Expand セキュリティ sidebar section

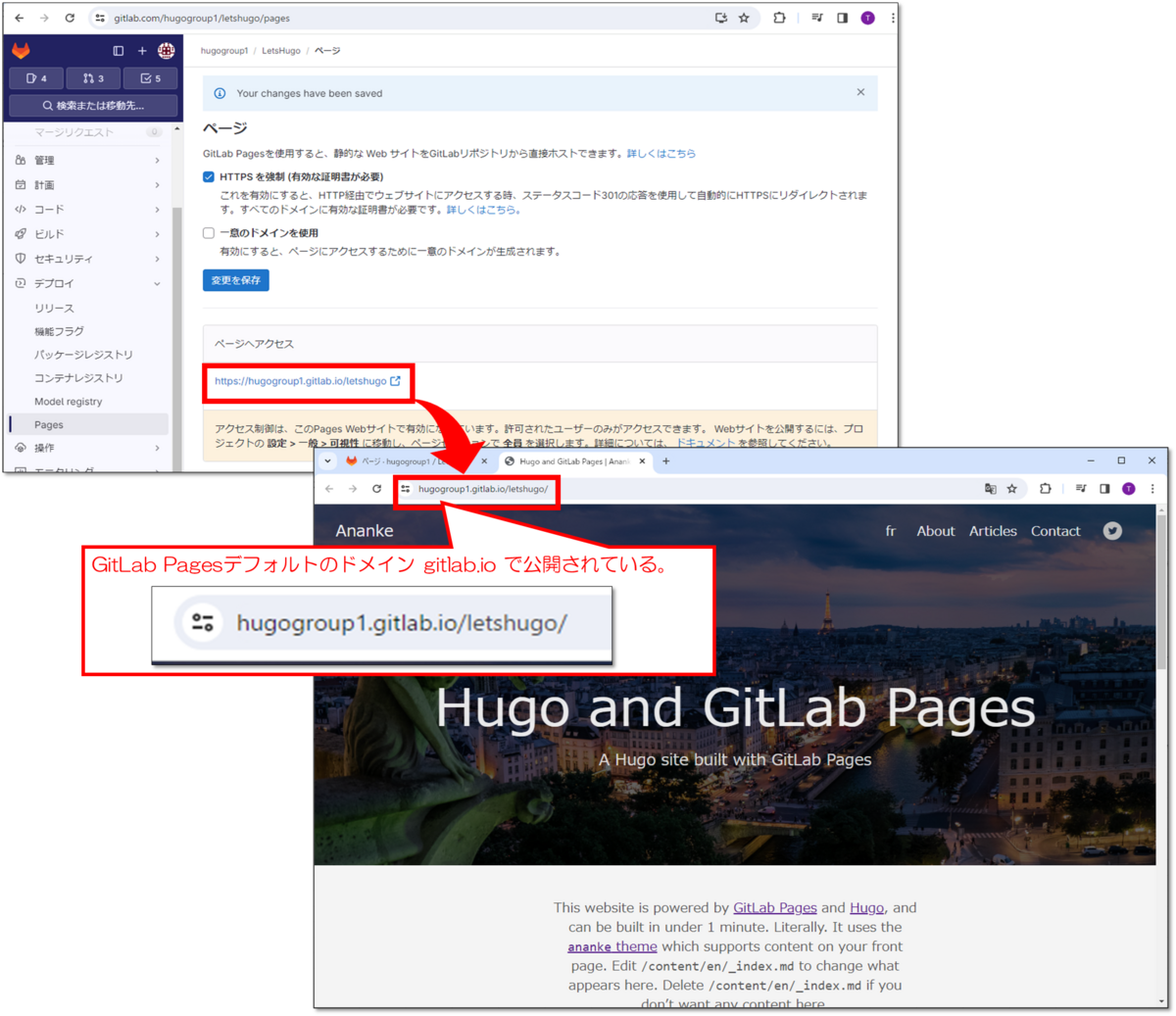[x=88, y=259]
